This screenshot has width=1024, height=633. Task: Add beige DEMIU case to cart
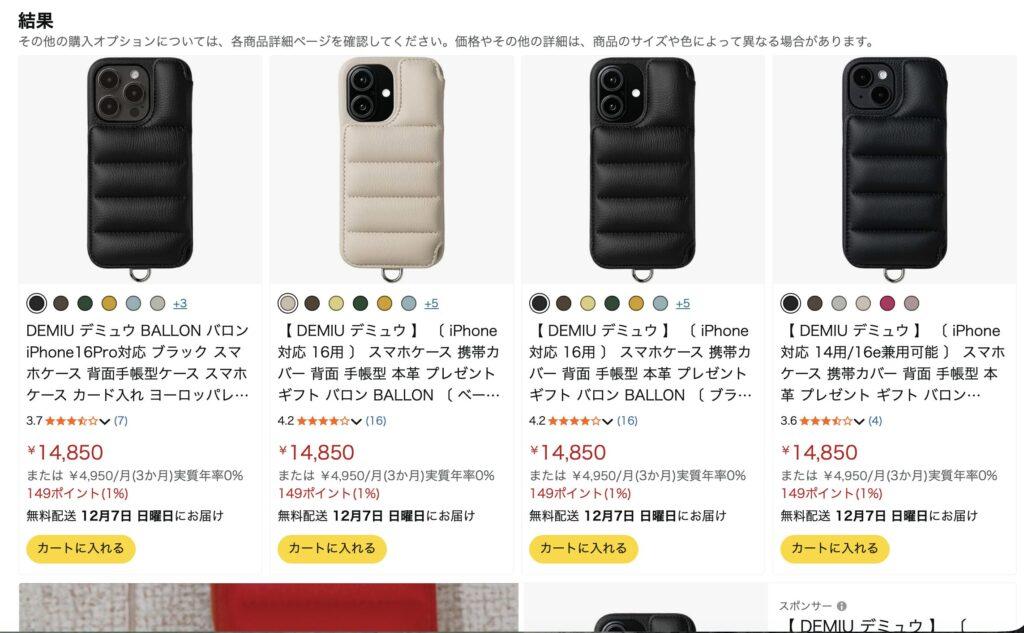point(332,549)
